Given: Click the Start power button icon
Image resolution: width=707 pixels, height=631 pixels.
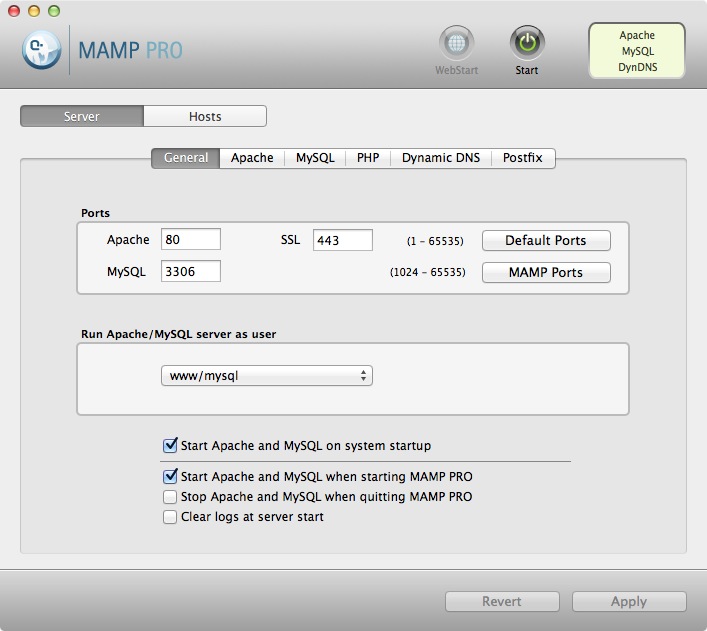Looking at the screenshot, I should [527, 43].
